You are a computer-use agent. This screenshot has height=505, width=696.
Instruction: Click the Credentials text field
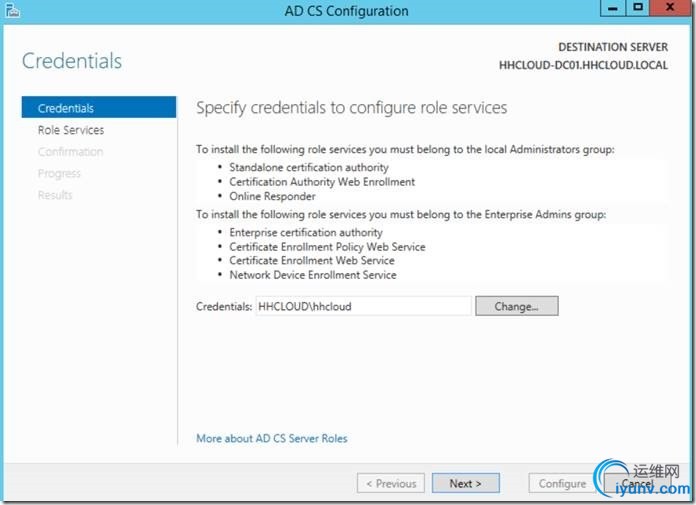363,306
